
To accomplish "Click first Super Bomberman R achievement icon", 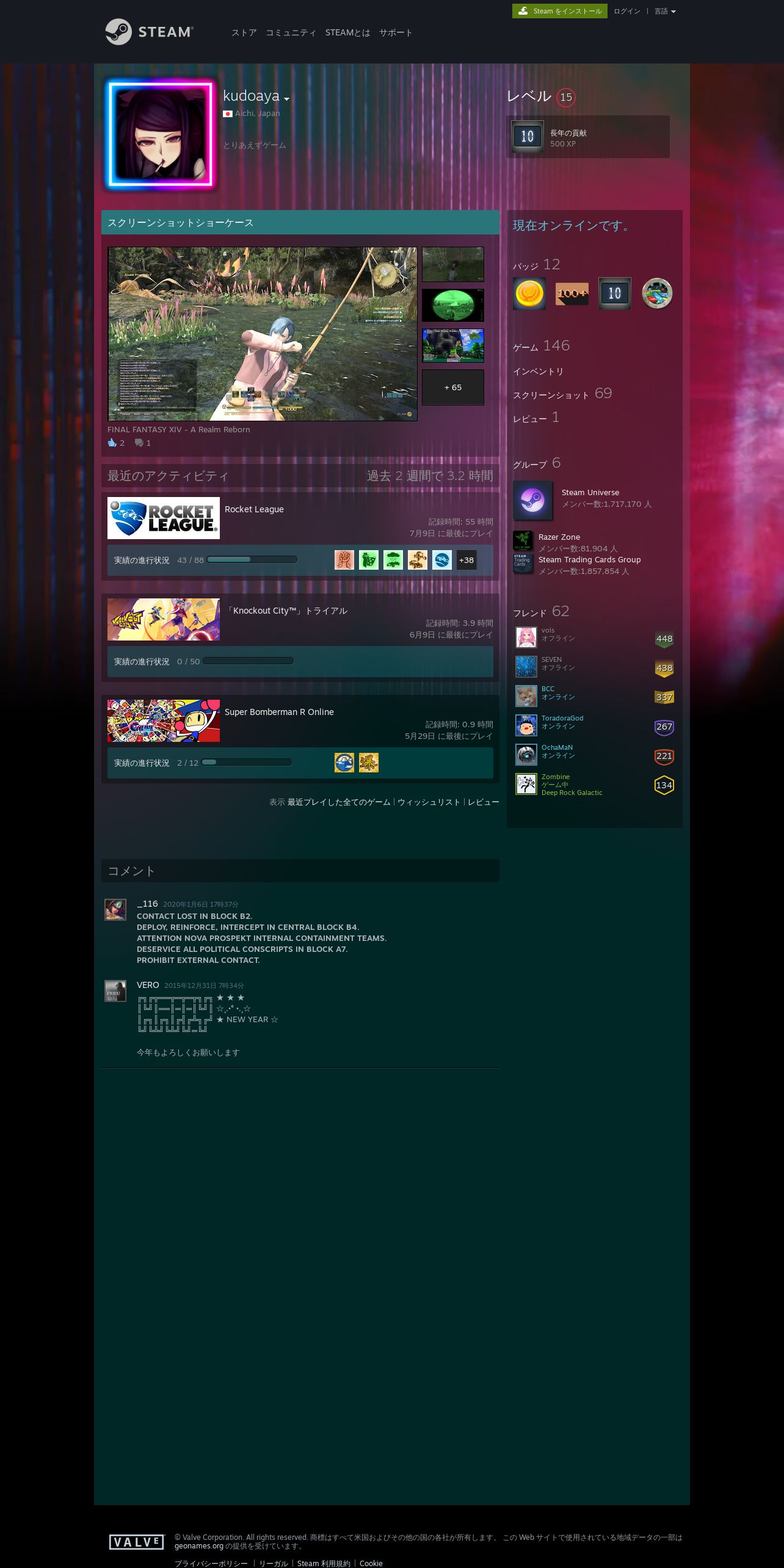I will [344, 763].
